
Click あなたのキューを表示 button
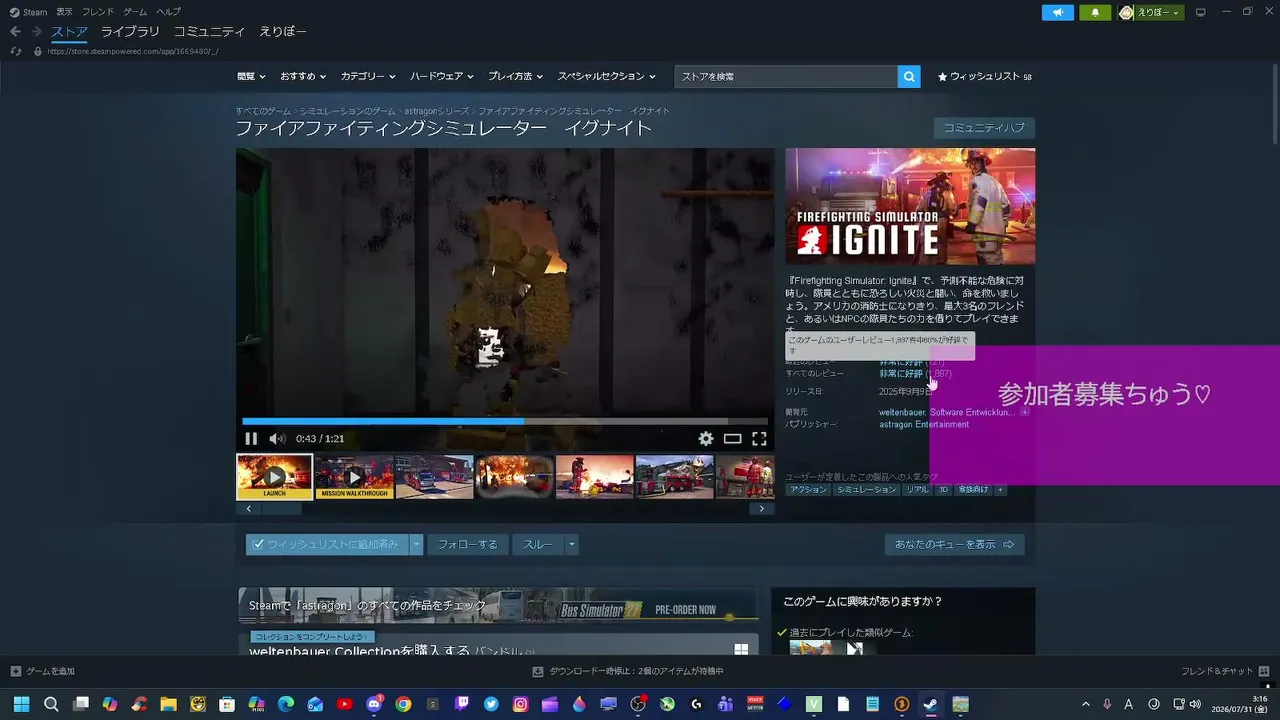pyautogui.click(x=955, y=545)
